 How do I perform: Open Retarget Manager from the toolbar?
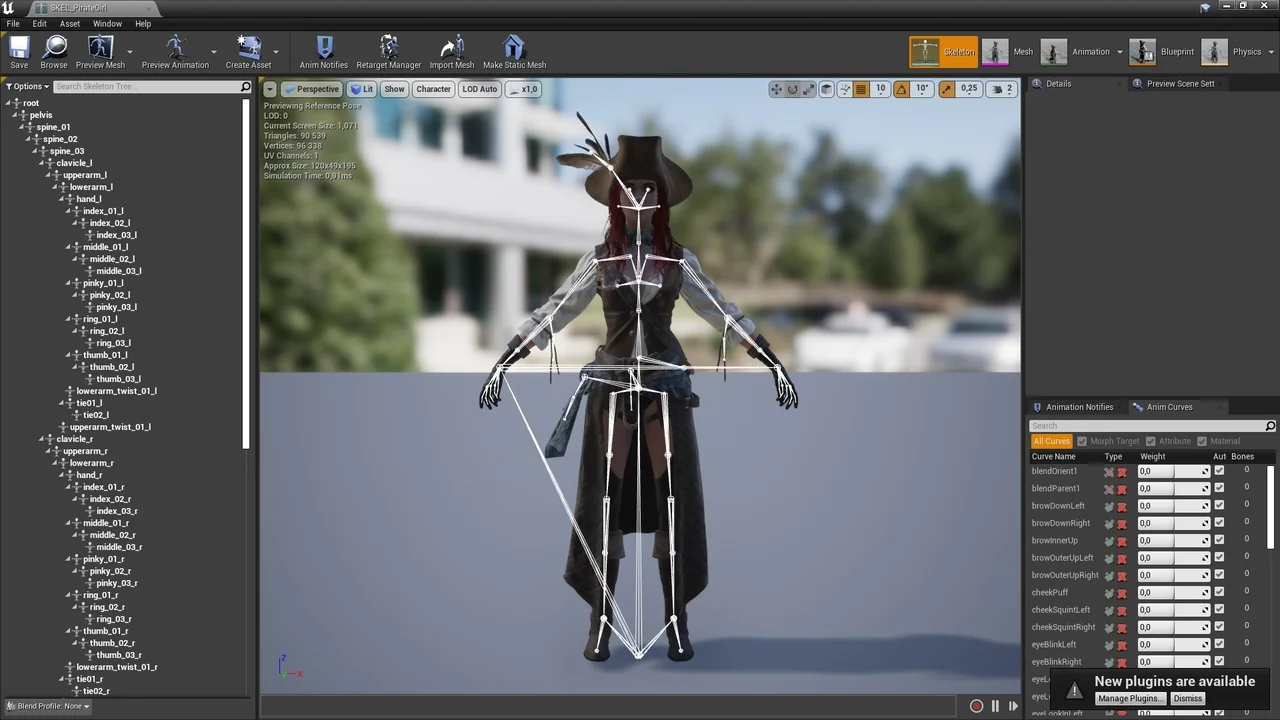point(389,52)
